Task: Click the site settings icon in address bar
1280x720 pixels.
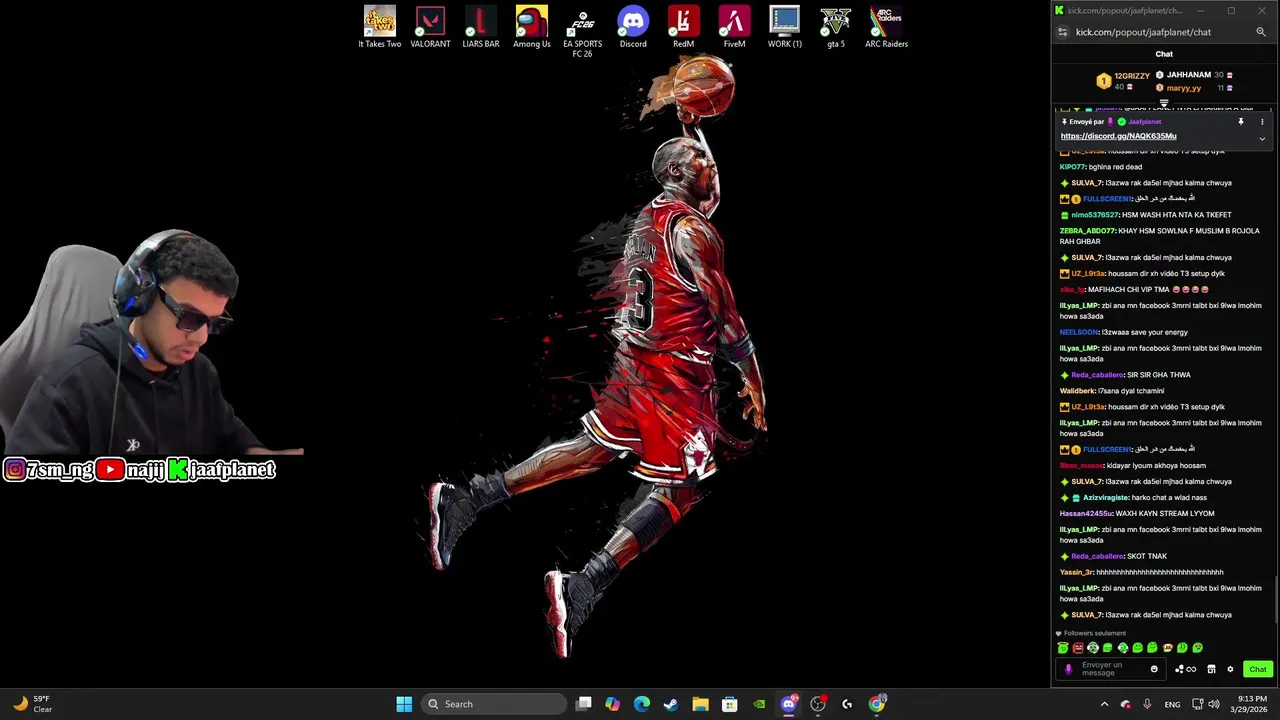Action: [1063, 32]
